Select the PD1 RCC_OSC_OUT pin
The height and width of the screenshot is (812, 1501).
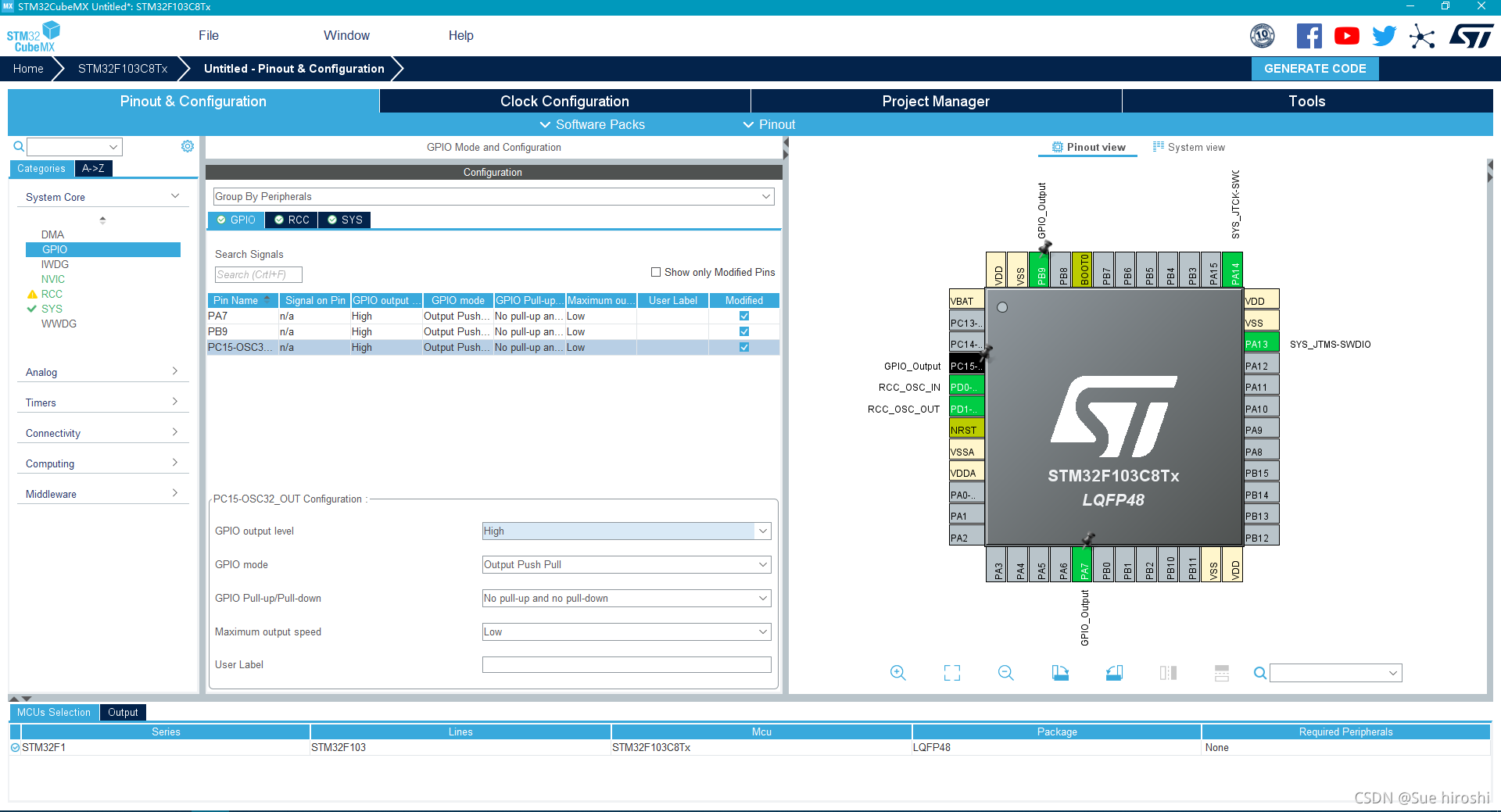point(966,408)
